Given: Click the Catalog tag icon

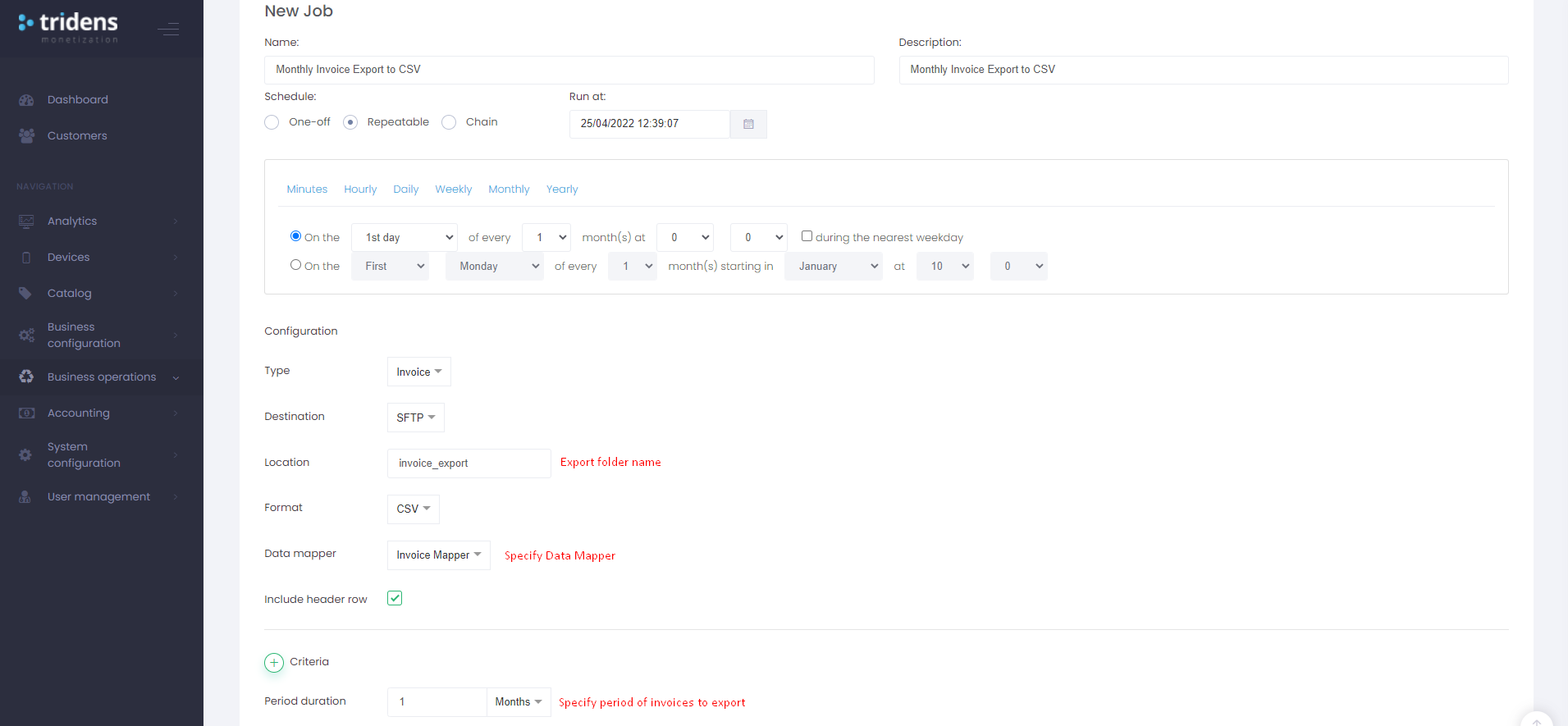Looking at the screenshot, I should (26, 294).
